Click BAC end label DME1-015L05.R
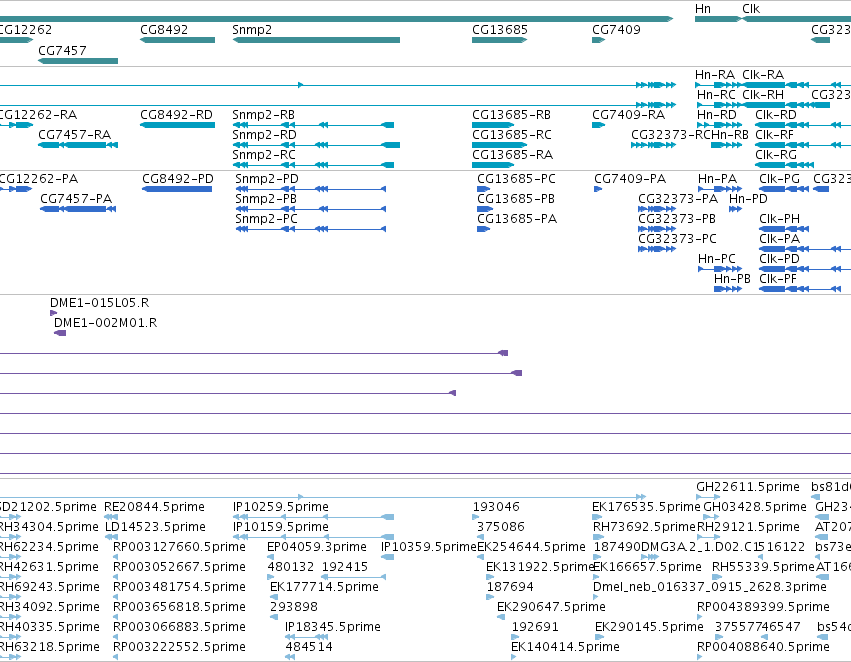851x662 pixels. point(99,303)
